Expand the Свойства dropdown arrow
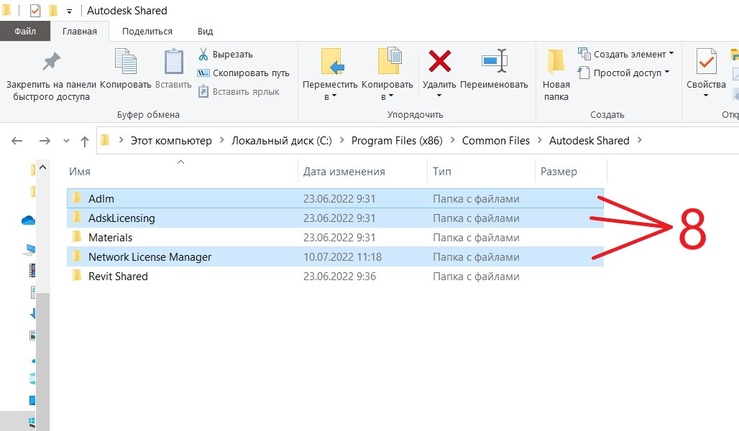Viewport: 739px width, 431px height. click(x=706, y=96)
